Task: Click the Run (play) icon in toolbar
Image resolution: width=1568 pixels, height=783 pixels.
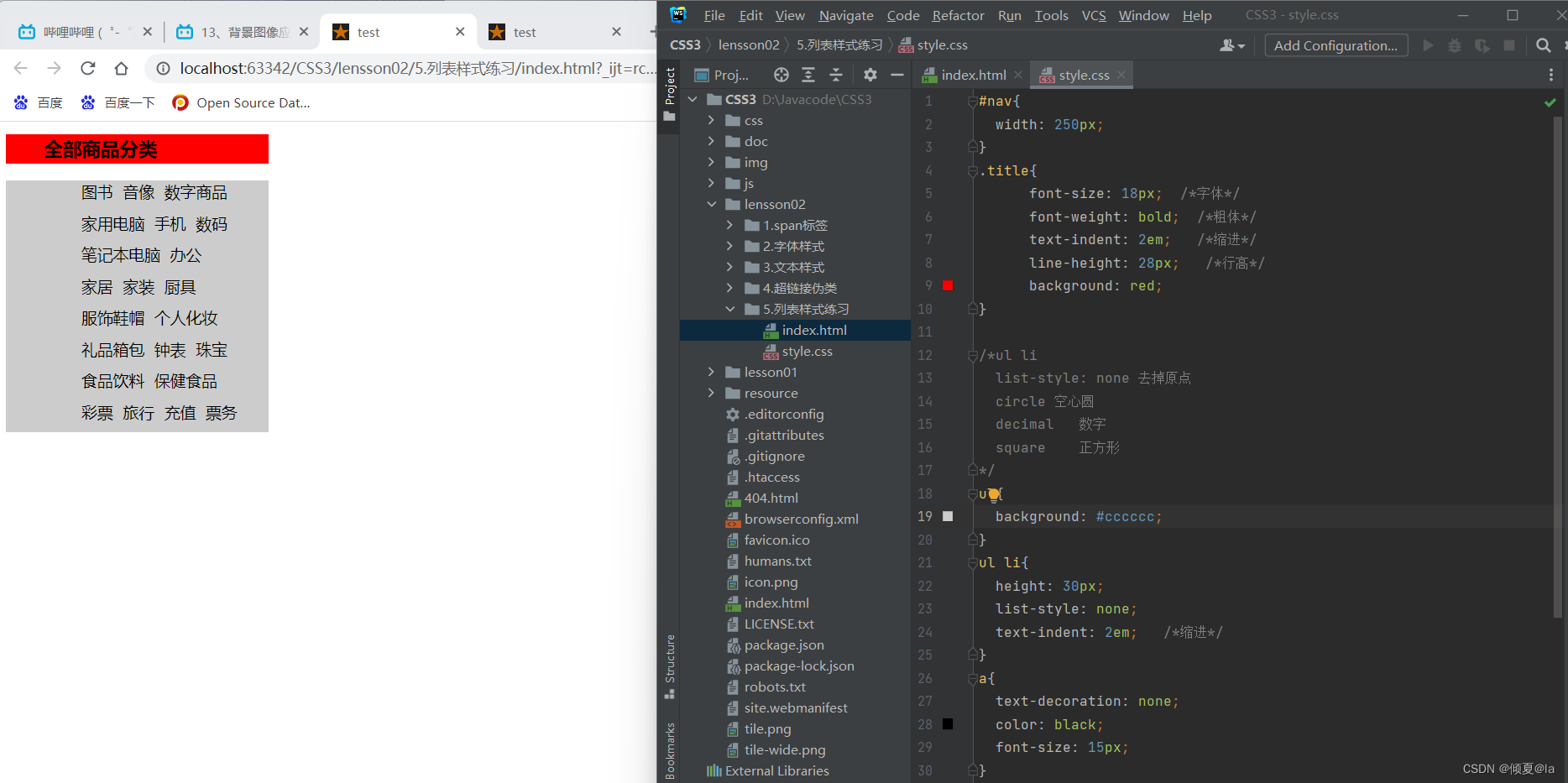Action: (x=1428, y=45)
